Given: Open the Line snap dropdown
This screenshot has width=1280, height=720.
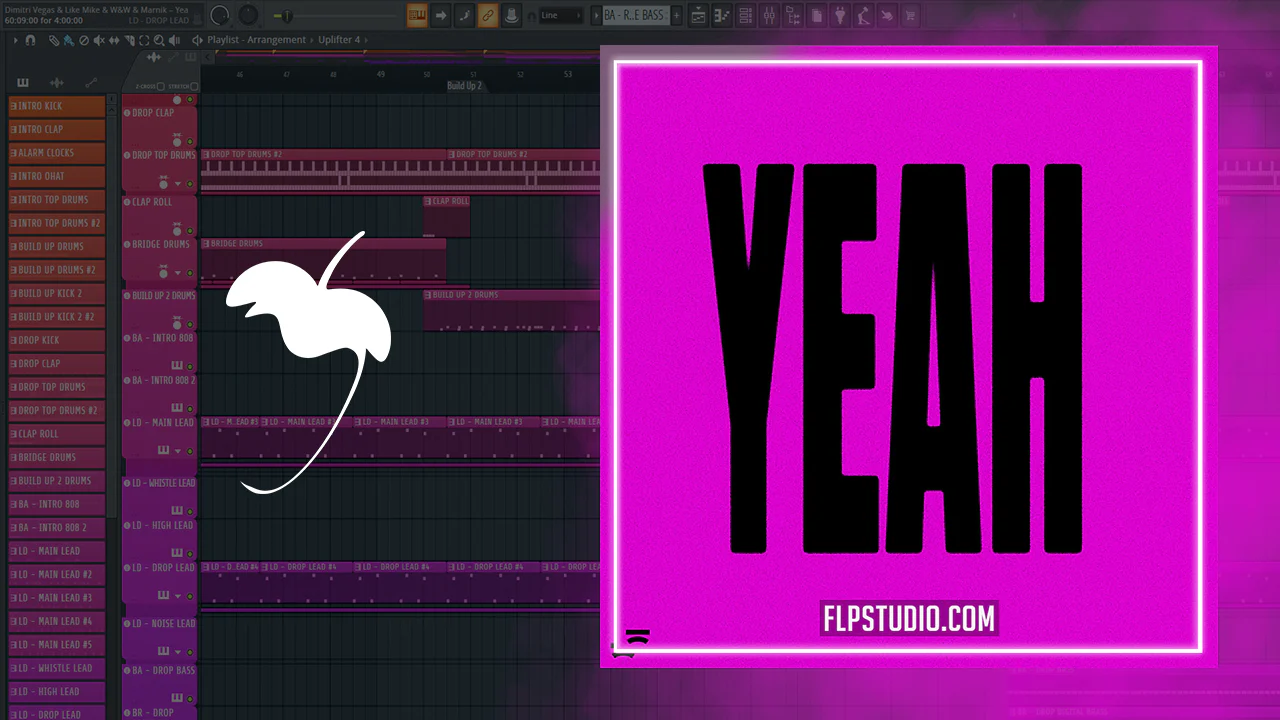Looking at the screenshot, I should pyautogui.click(x=561, y=15).
